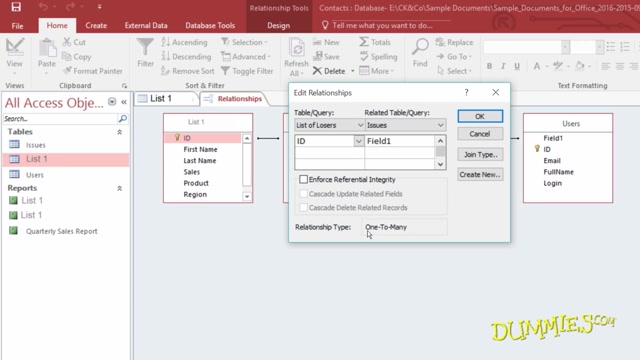
Task: Switch to the Database Tools tab
Action: (210, 25)
